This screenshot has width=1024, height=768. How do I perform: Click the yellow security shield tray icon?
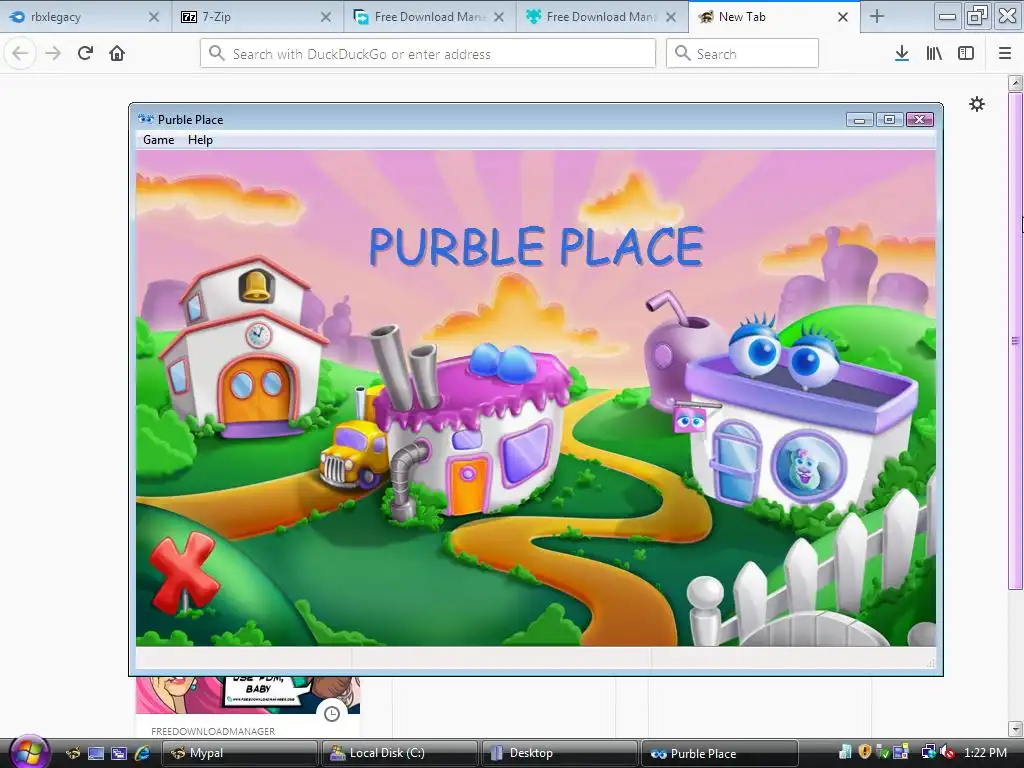(865, 752)
